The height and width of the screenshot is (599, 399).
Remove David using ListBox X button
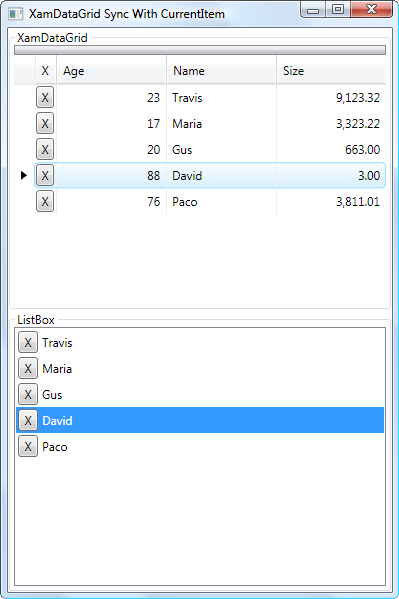(28, 420)
